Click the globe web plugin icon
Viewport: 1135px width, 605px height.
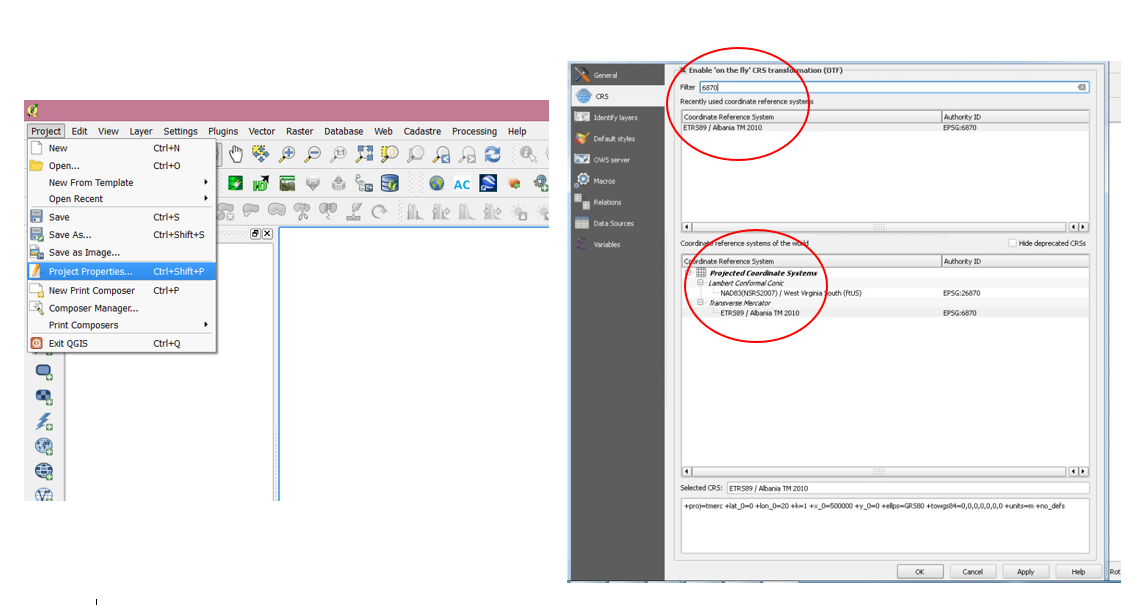point(436,183)
